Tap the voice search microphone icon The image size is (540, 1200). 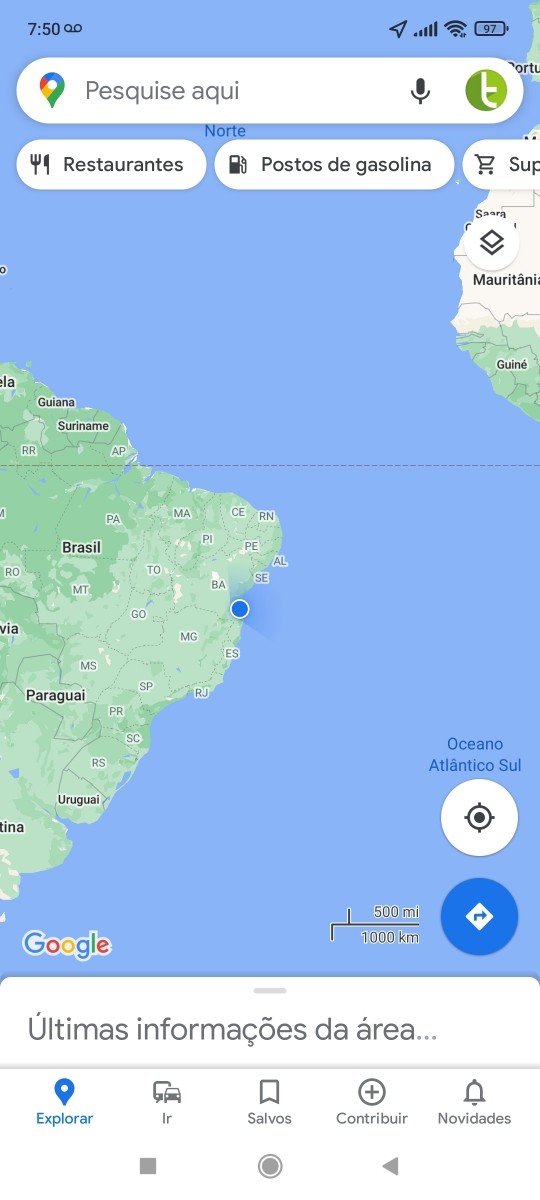point(421,91)
